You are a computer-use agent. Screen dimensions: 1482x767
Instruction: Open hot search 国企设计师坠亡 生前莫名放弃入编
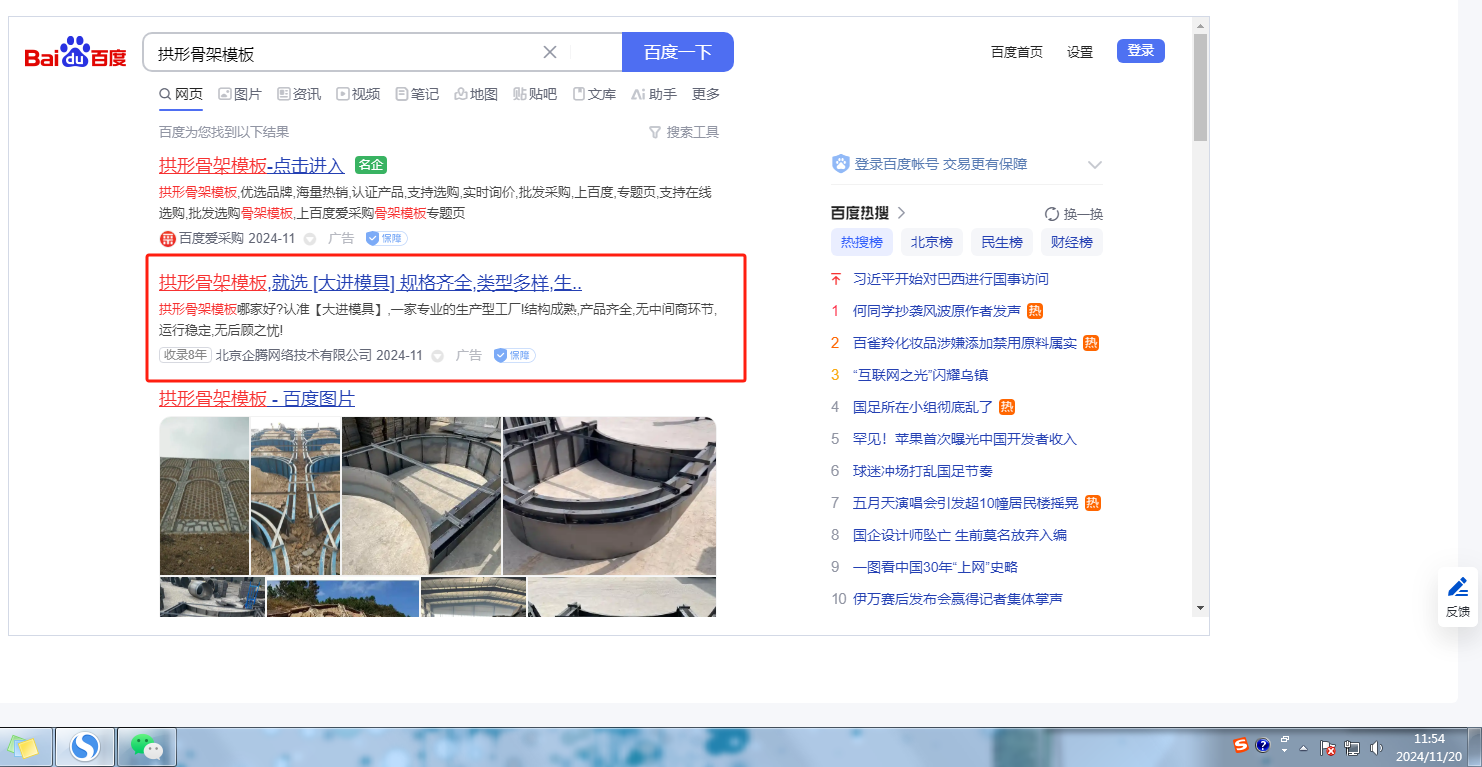point(960,535)
